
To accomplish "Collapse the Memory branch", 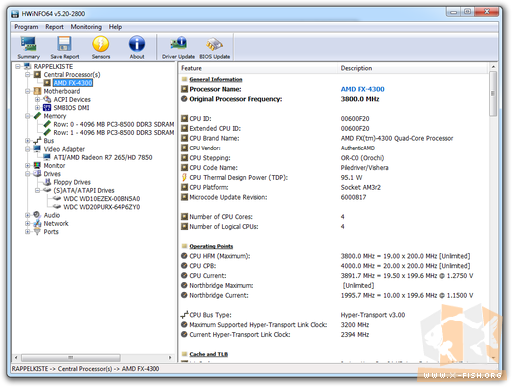I will point(28,116).
